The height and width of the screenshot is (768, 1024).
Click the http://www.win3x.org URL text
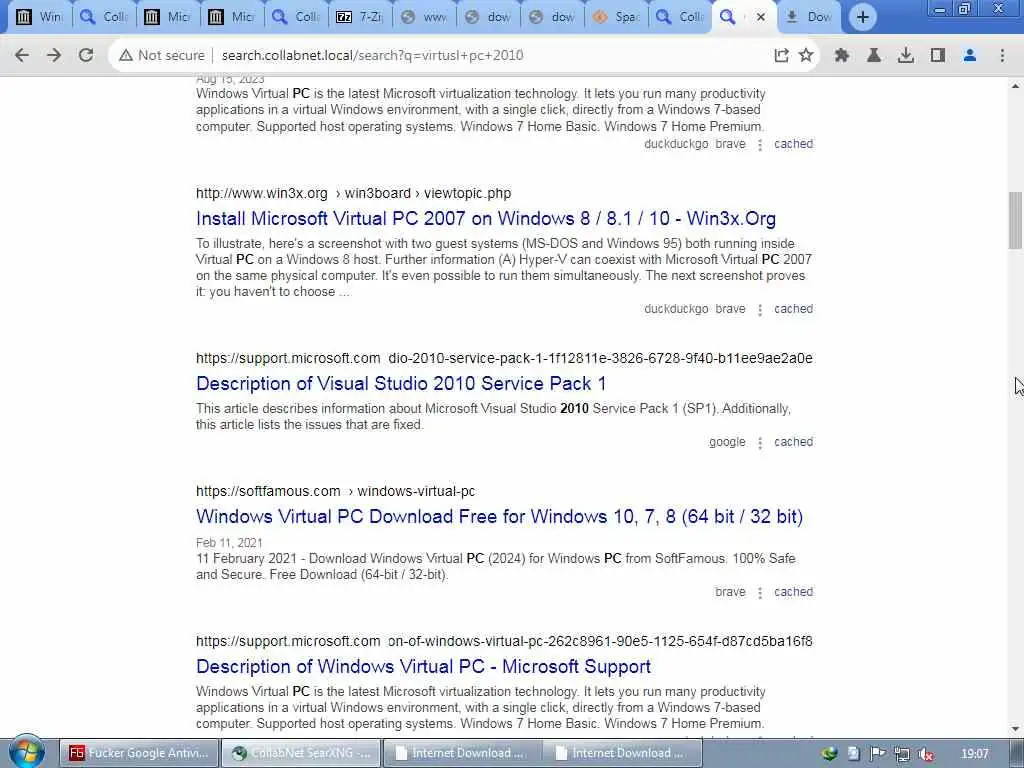[262, 193]
